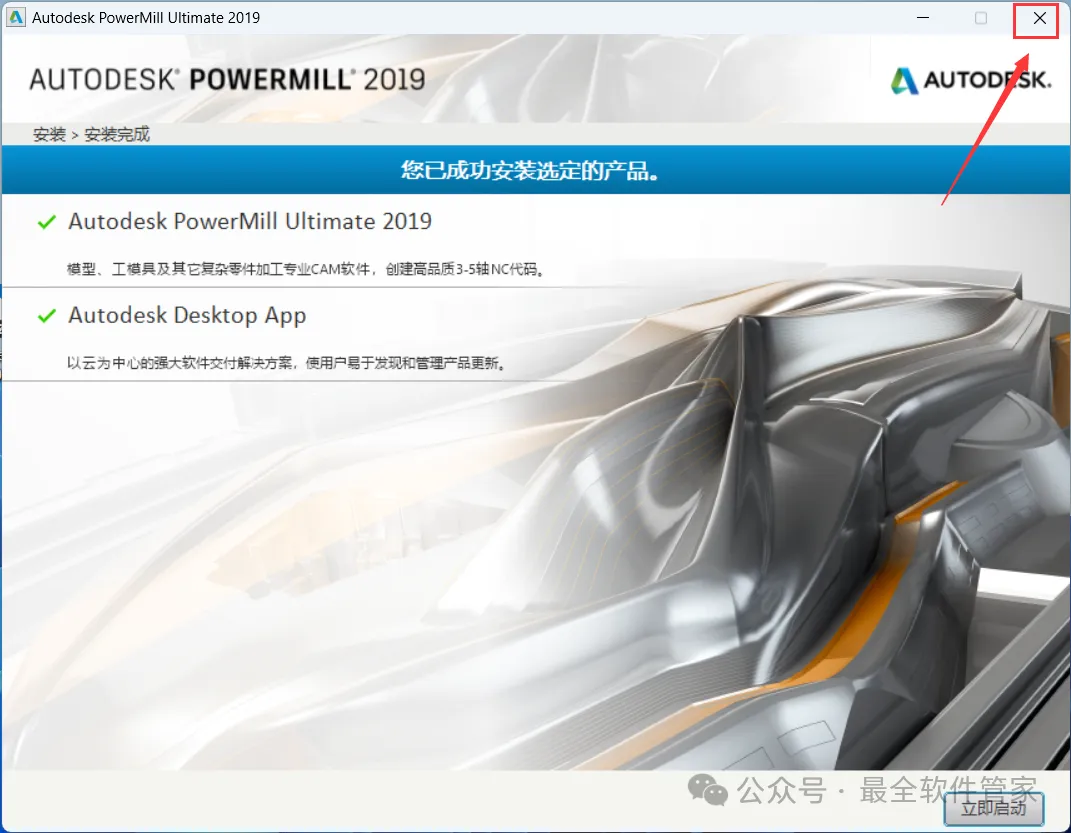Click the 'AUTODESK POWERMILL 2019' header title
Viewport: 1071px width, 833px height.
coord(227,80)
